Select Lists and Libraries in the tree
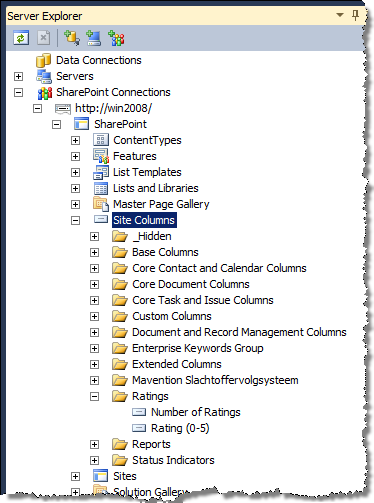 (155, 188)
